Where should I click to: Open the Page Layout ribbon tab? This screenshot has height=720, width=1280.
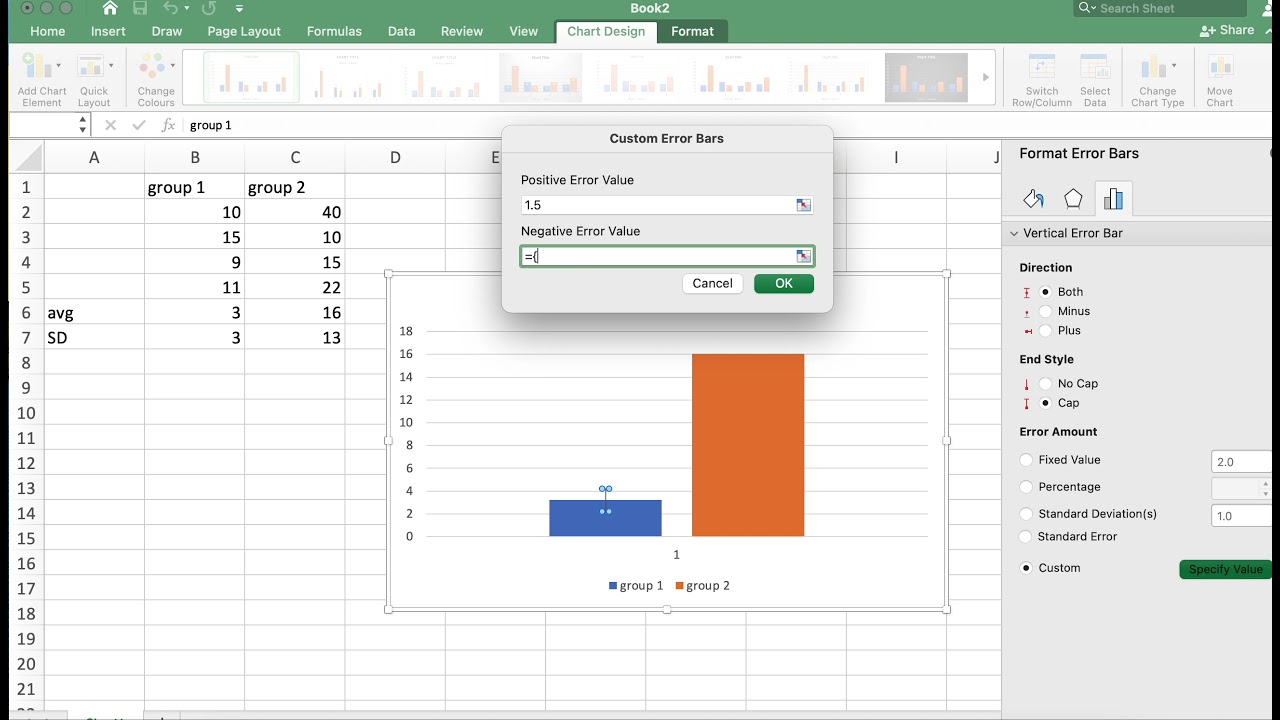coord(244,31)
